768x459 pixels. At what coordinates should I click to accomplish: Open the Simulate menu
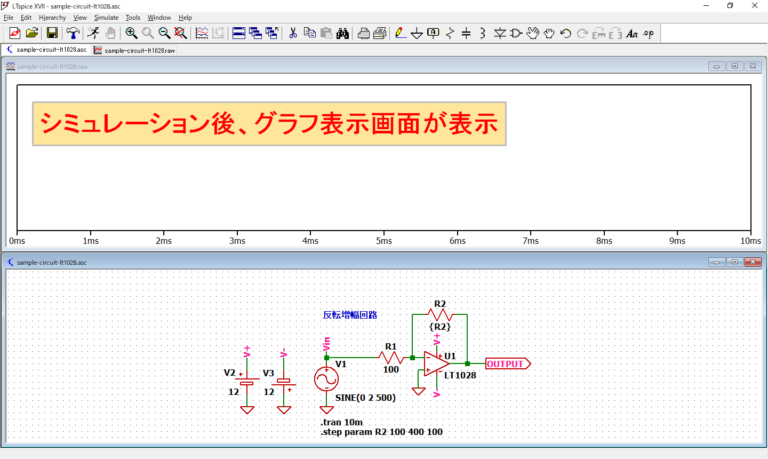(x=106, y=18)
